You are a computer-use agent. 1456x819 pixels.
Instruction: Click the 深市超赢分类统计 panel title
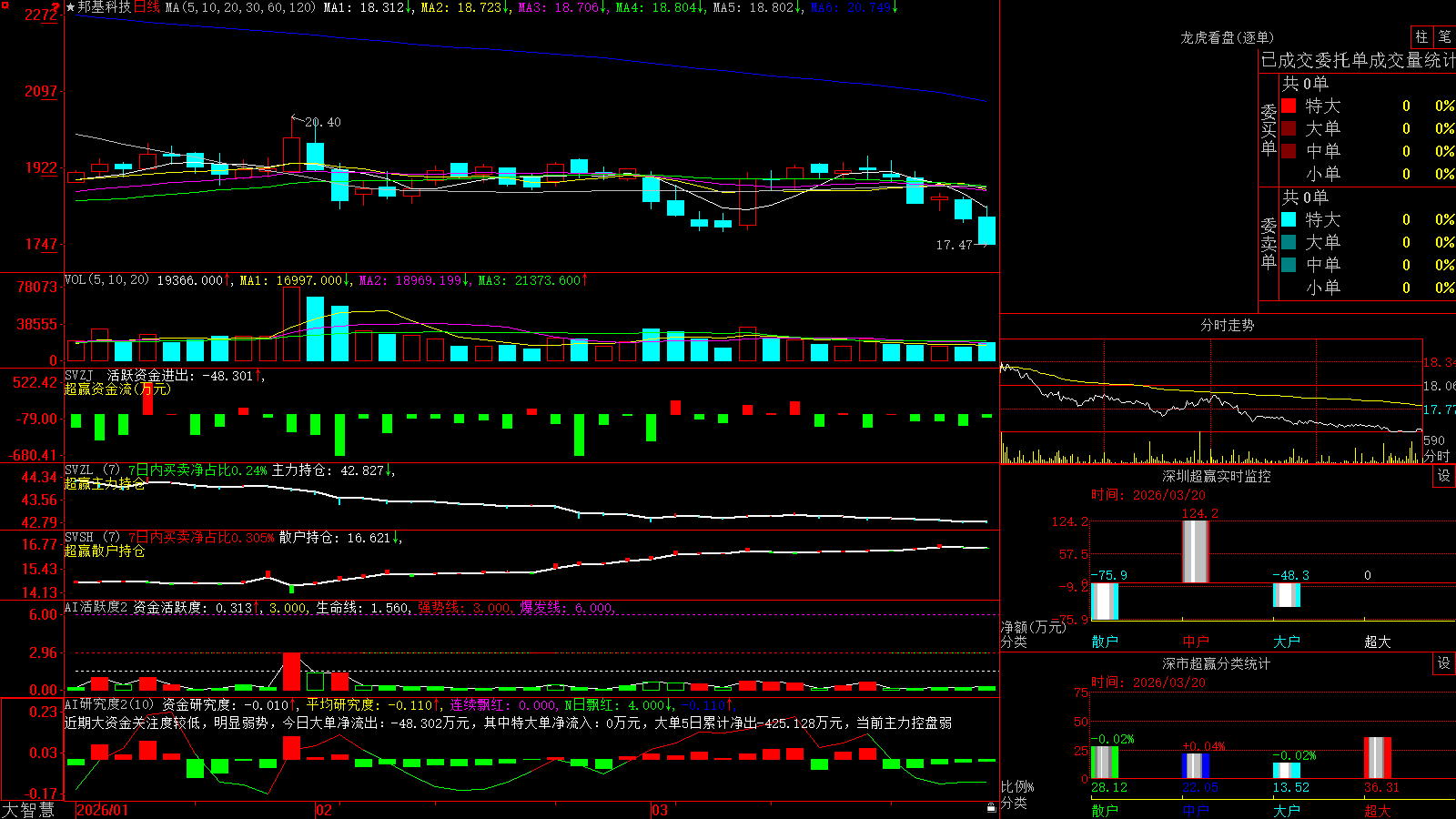[x=1216, y=663]
